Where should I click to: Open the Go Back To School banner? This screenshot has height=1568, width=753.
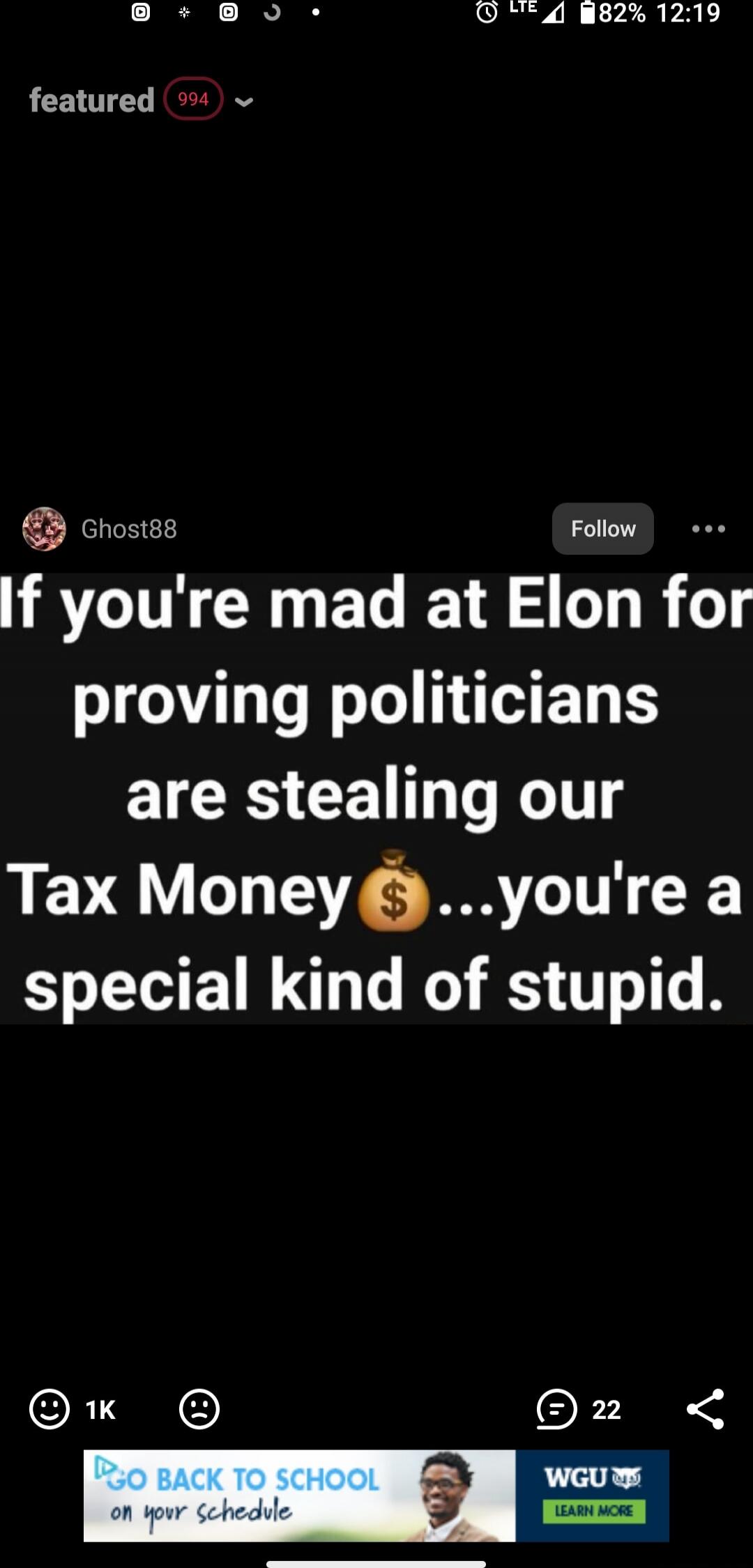[376, 1496]
